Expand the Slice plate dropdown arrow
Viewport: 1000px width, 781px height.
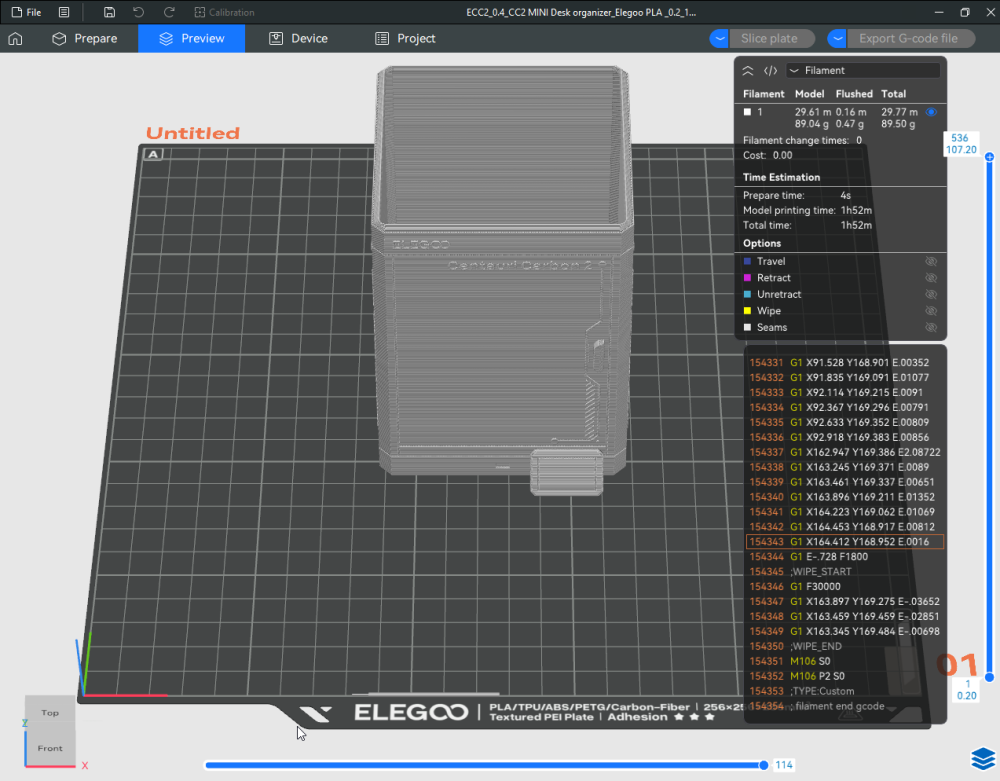tap(719, 38)
